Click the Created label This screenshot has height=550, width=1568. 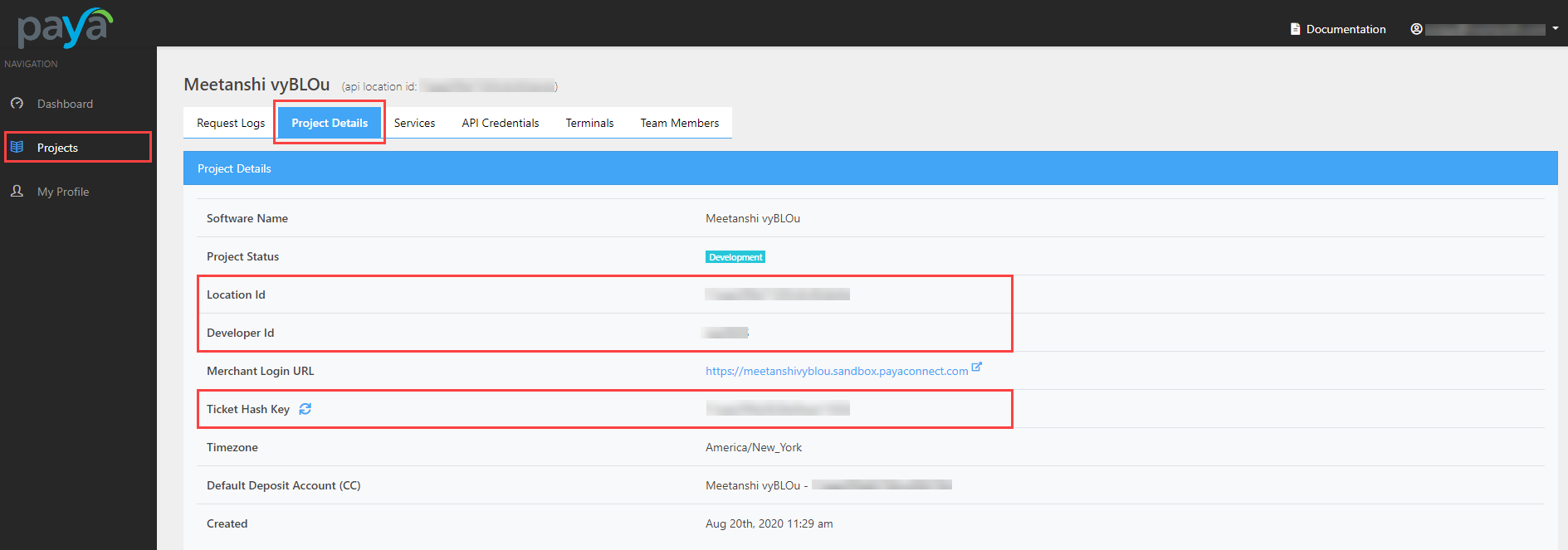[x=227, y=523]
